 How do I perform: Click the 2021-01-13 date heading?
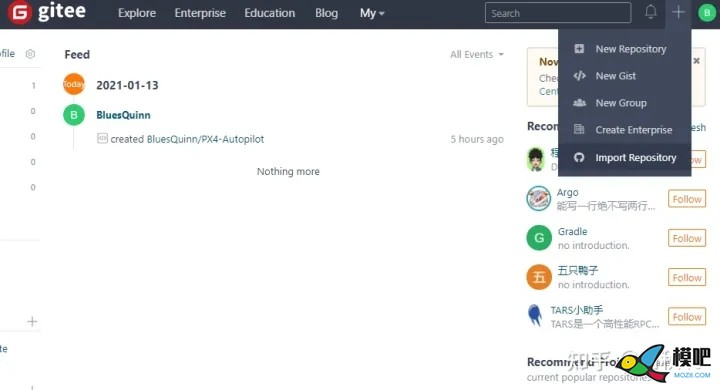127,85
